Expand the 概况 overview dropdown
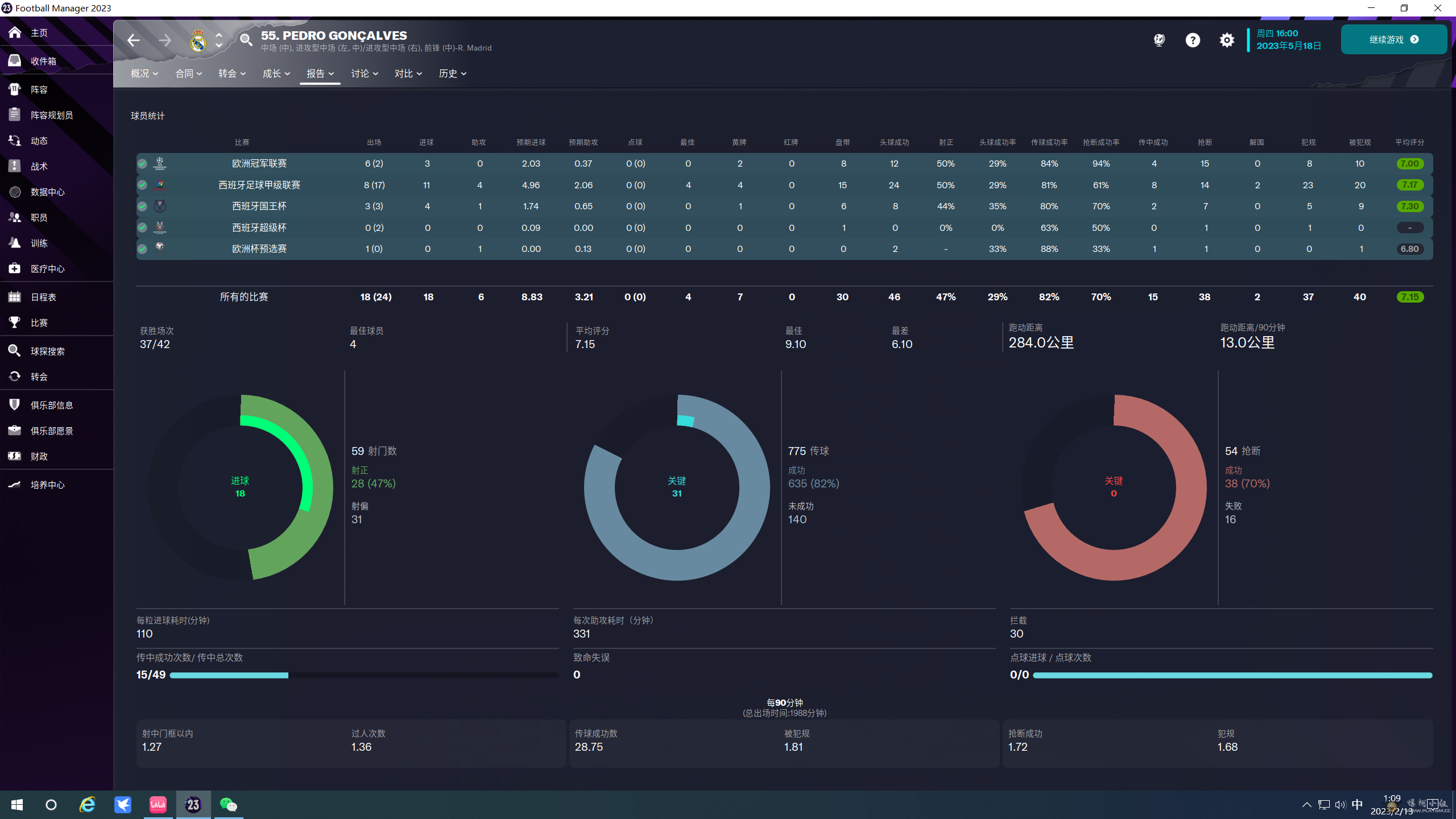This screenshot has width=1456, height=819. pyautogui.click(x=144, y=73)
